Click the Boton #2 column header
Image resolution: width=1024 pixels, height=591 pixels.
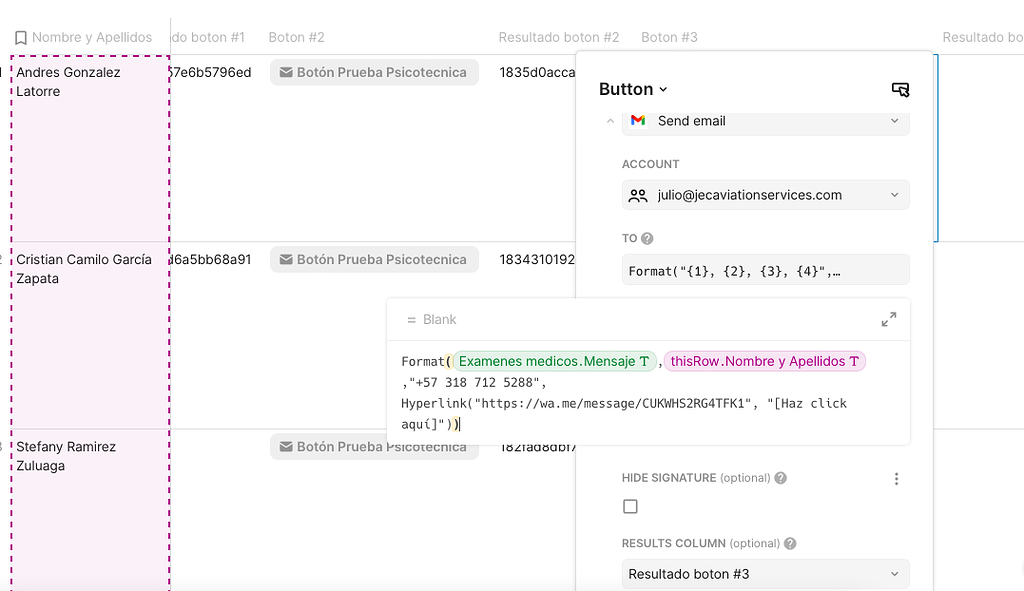(x=296, y=37)
